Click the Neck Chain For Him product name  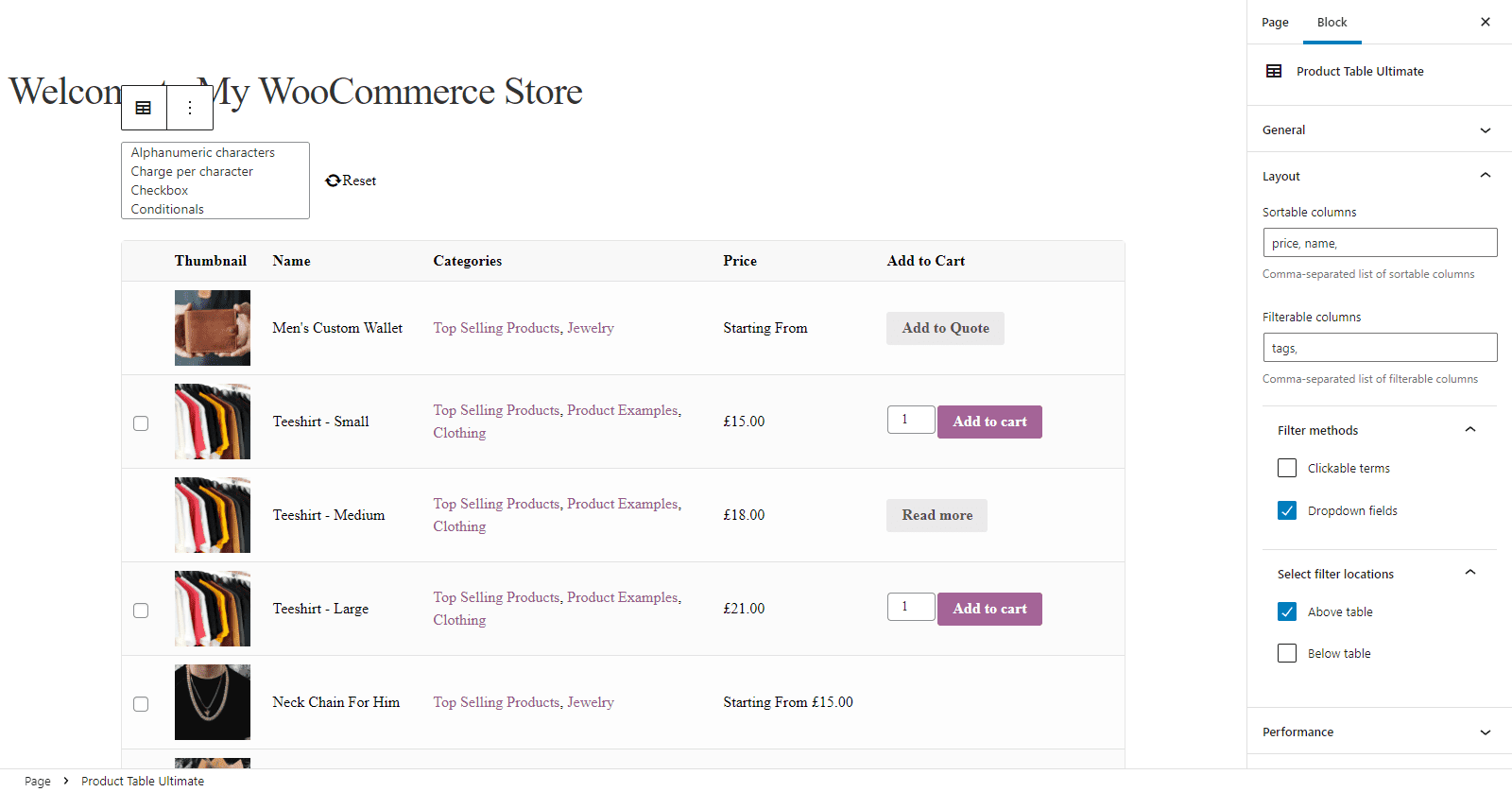336,702
